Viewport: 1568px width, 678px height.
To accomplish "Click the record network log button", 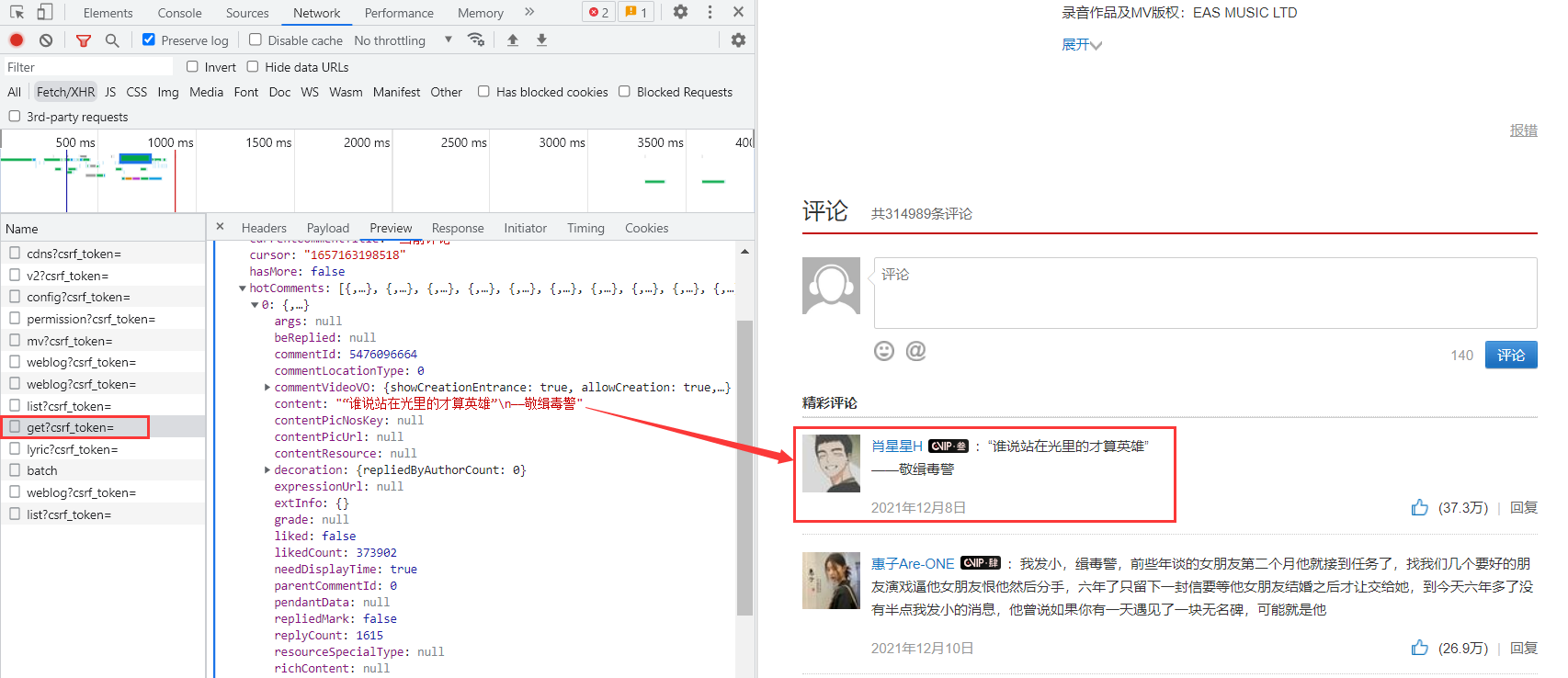I will [x=17, y=40].
